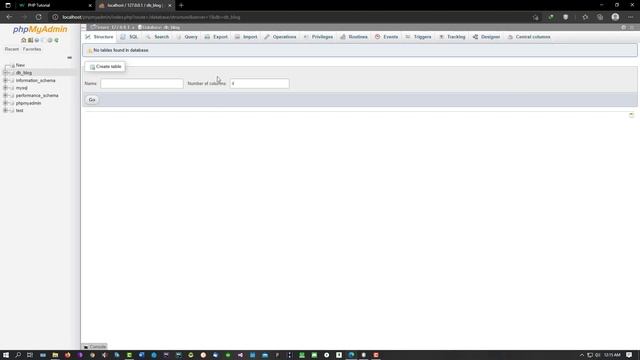Switch to the Search tab

(x=158, y=37)
